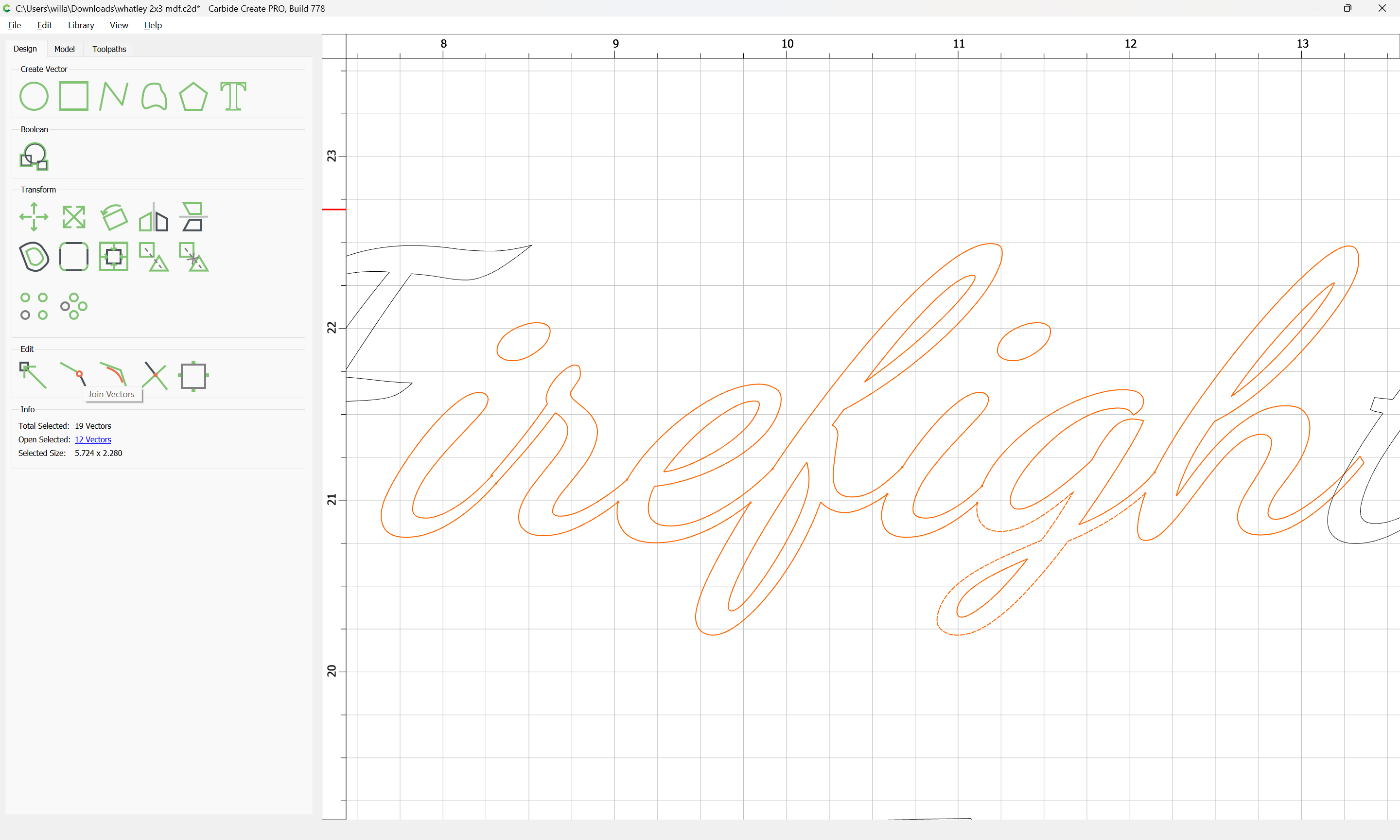The image size is (1400, 840).
Task: Open the Boolean operations tool
Action: 34,157
